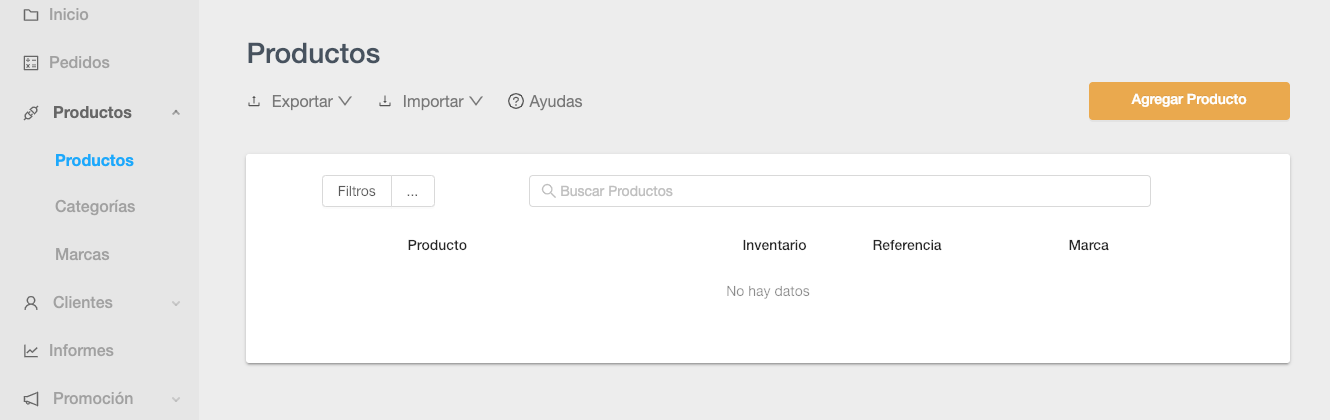Click the Importar download icon
This screenshot has width=1330, height=420.
point(385,101)
